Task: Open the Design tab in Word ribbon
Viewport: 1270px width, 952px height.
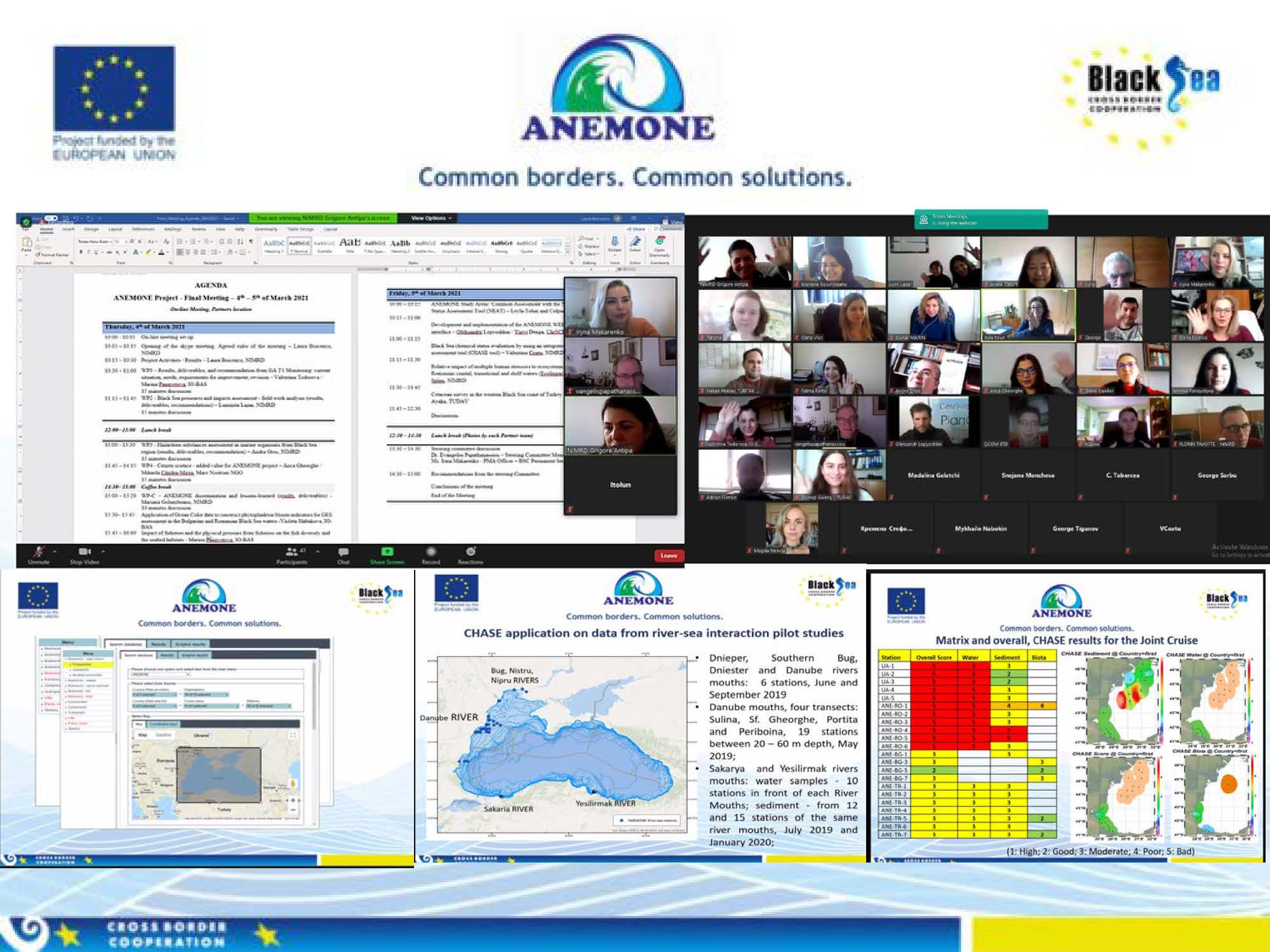Action: click(91, 229)
